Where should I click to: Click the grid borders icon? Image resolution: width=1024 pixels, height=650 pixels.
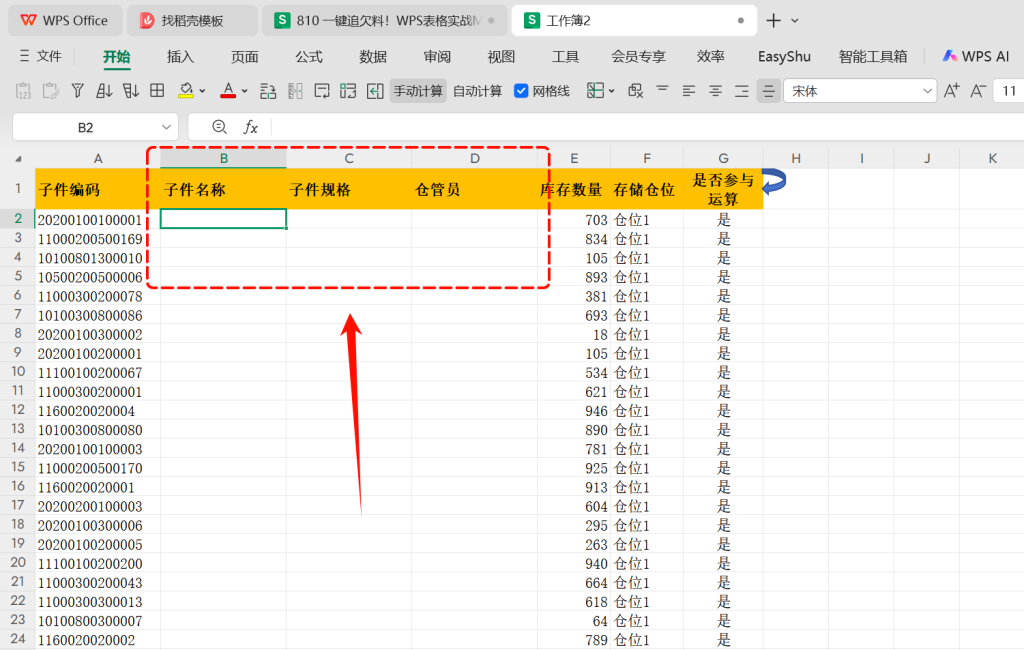157,91
